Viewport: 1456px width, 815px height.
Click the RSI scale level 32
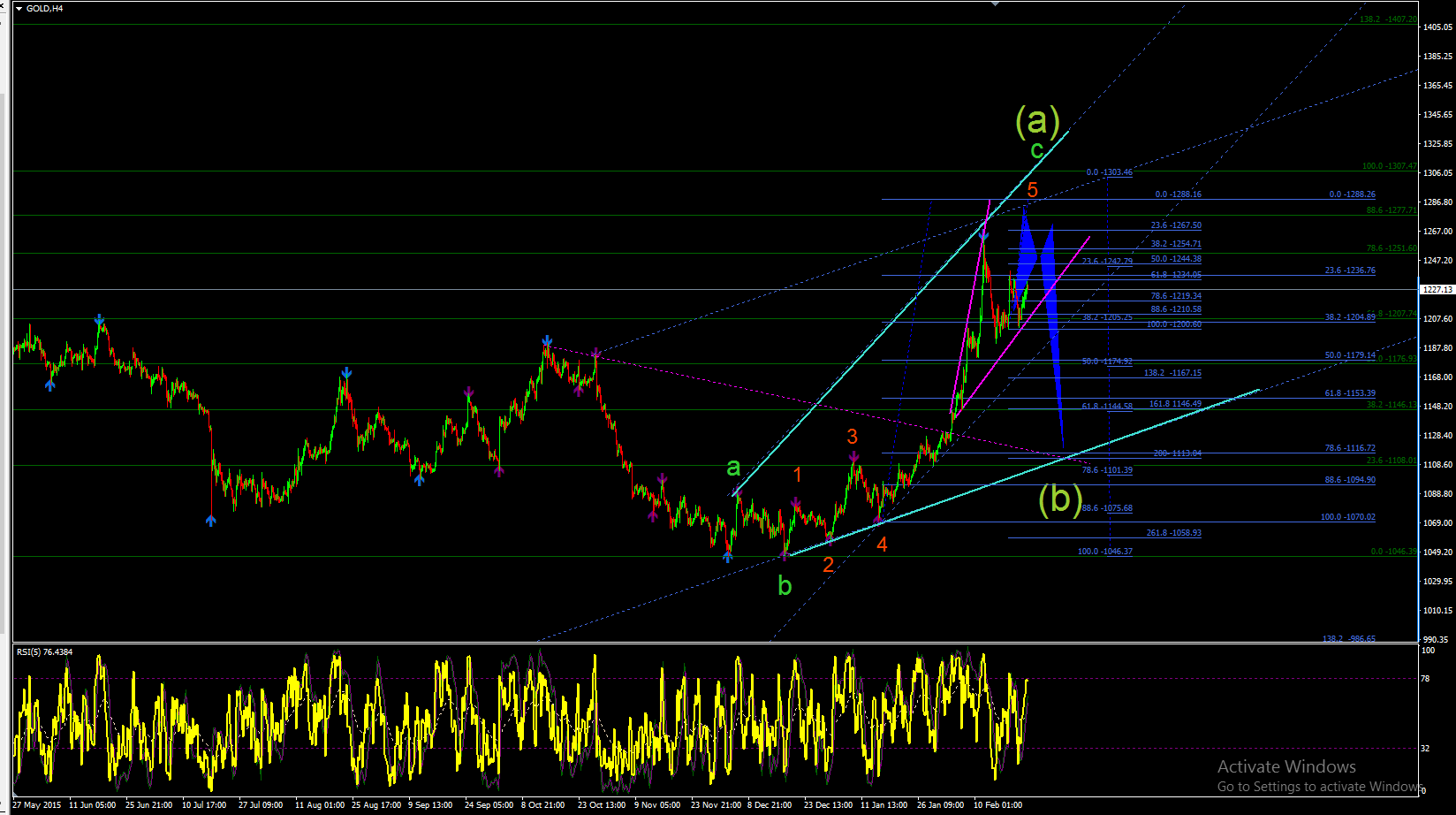click(x=1425, y=749)
